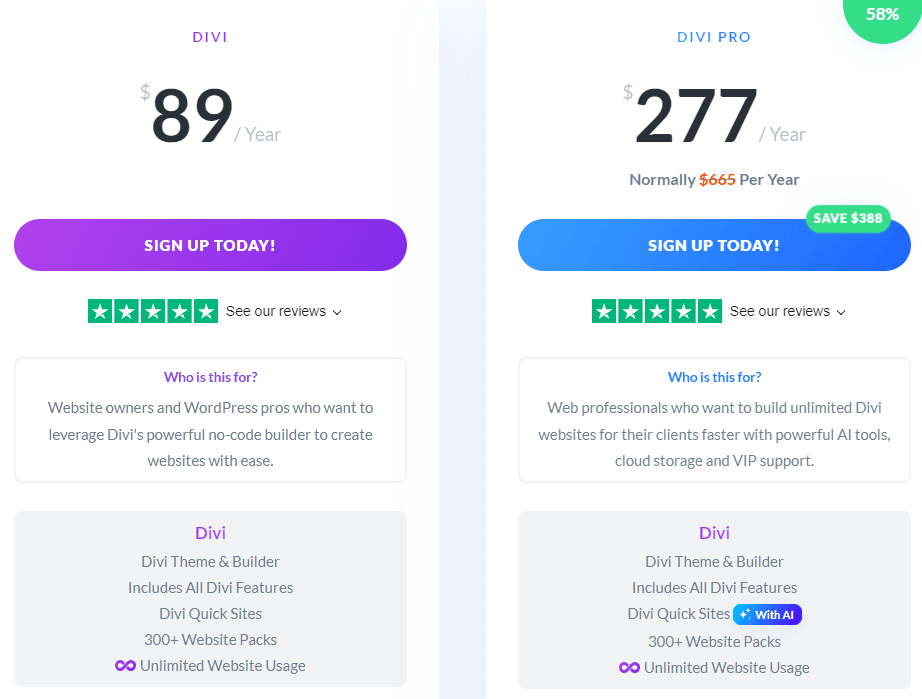Screen dimensions: 922x699
Task: Select the DIVI plan heading
Action: click(210, 37)
